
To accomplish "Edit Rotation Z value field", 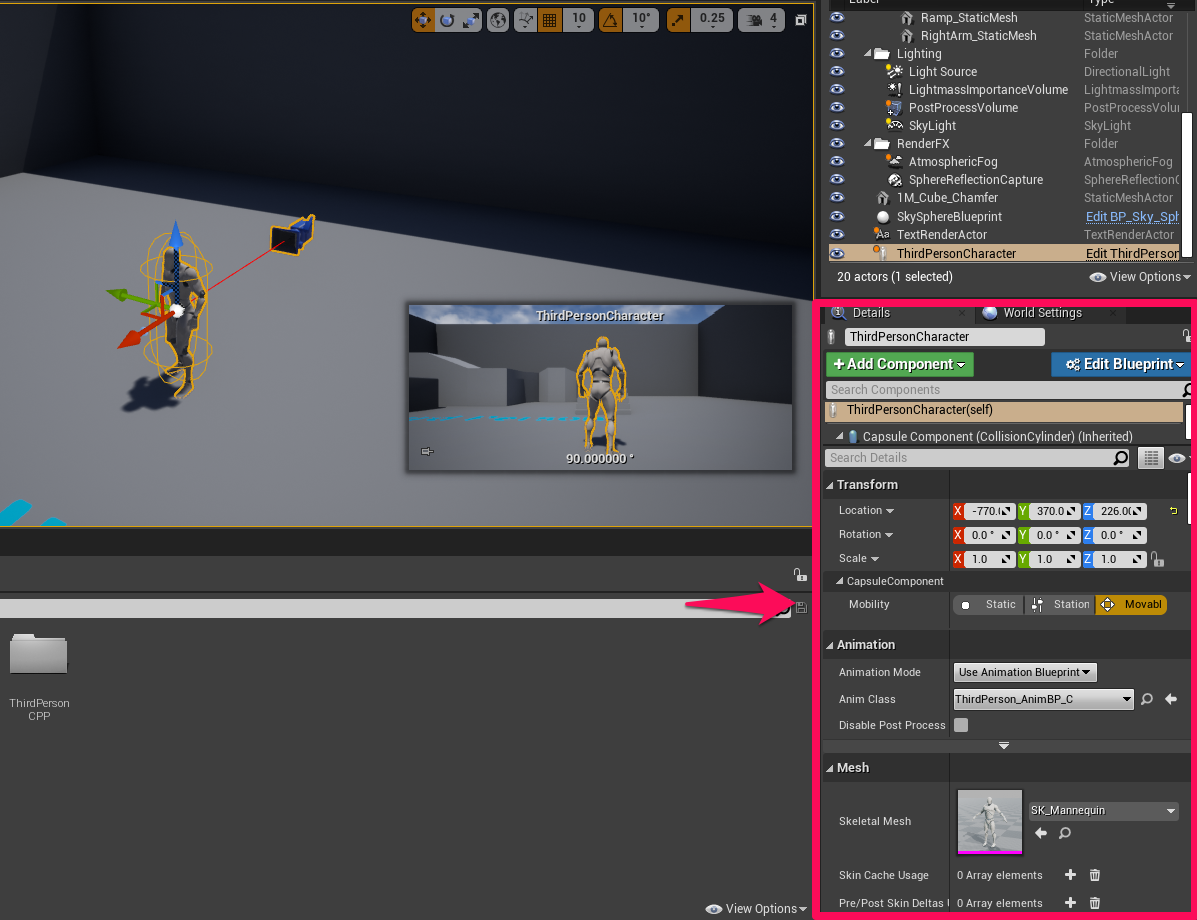I will coord(1121,535).
